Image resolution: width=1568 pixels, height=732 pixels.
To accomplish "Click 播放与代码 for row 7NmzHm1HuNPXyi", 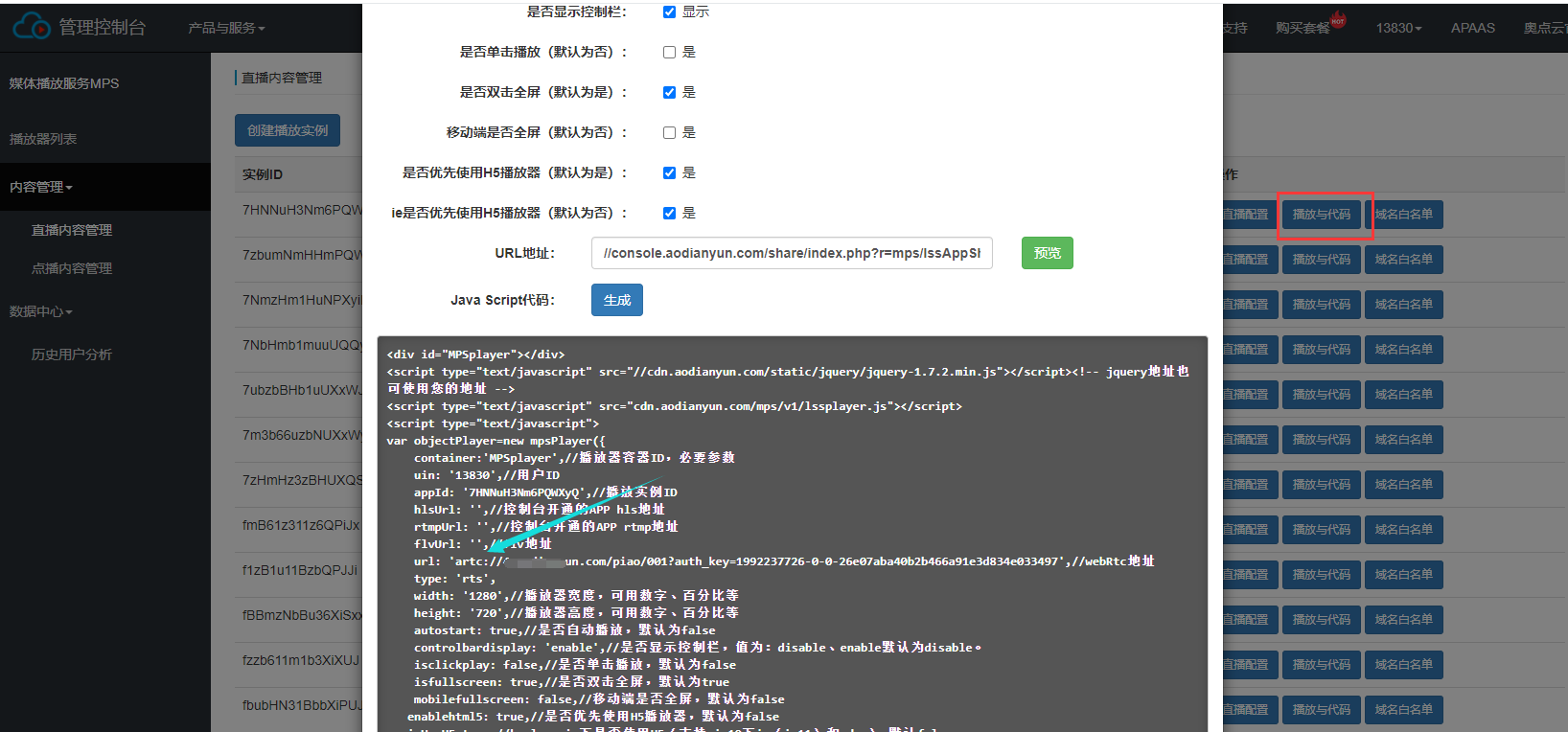I will pyautogui.click(x=1322, y=305).
